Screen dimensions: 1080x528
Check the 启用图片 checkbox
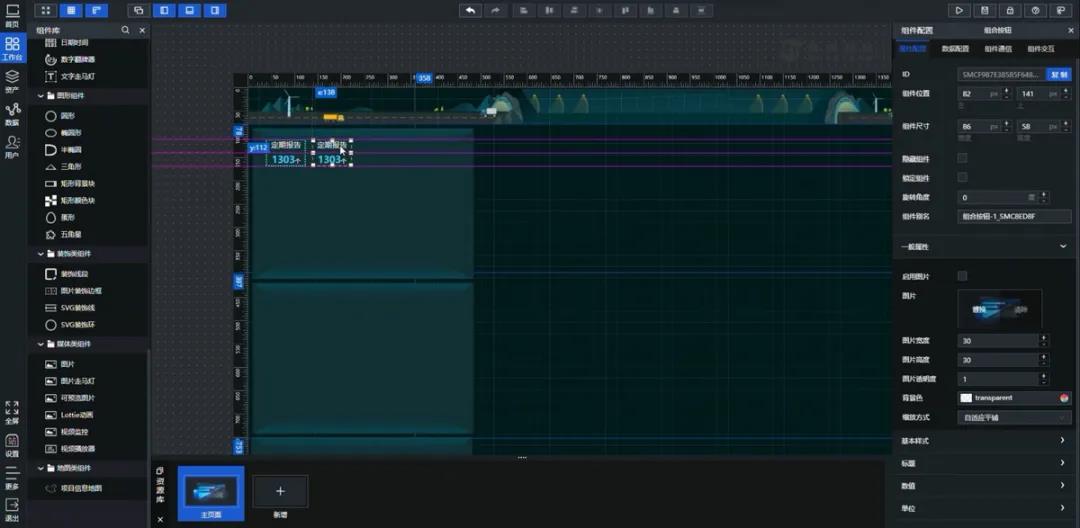coord(962,276)
